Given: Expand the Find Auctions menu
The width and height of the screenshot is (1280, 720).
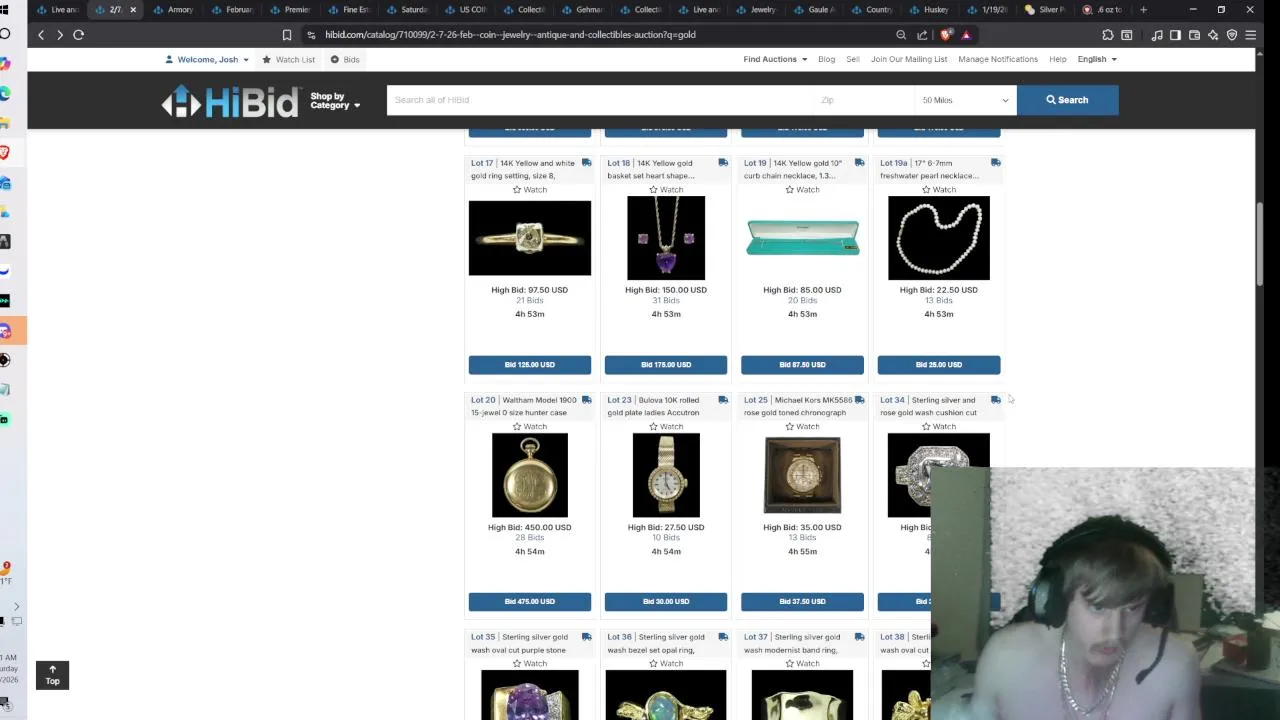Looking at the screenshot, I should [775, 59].
